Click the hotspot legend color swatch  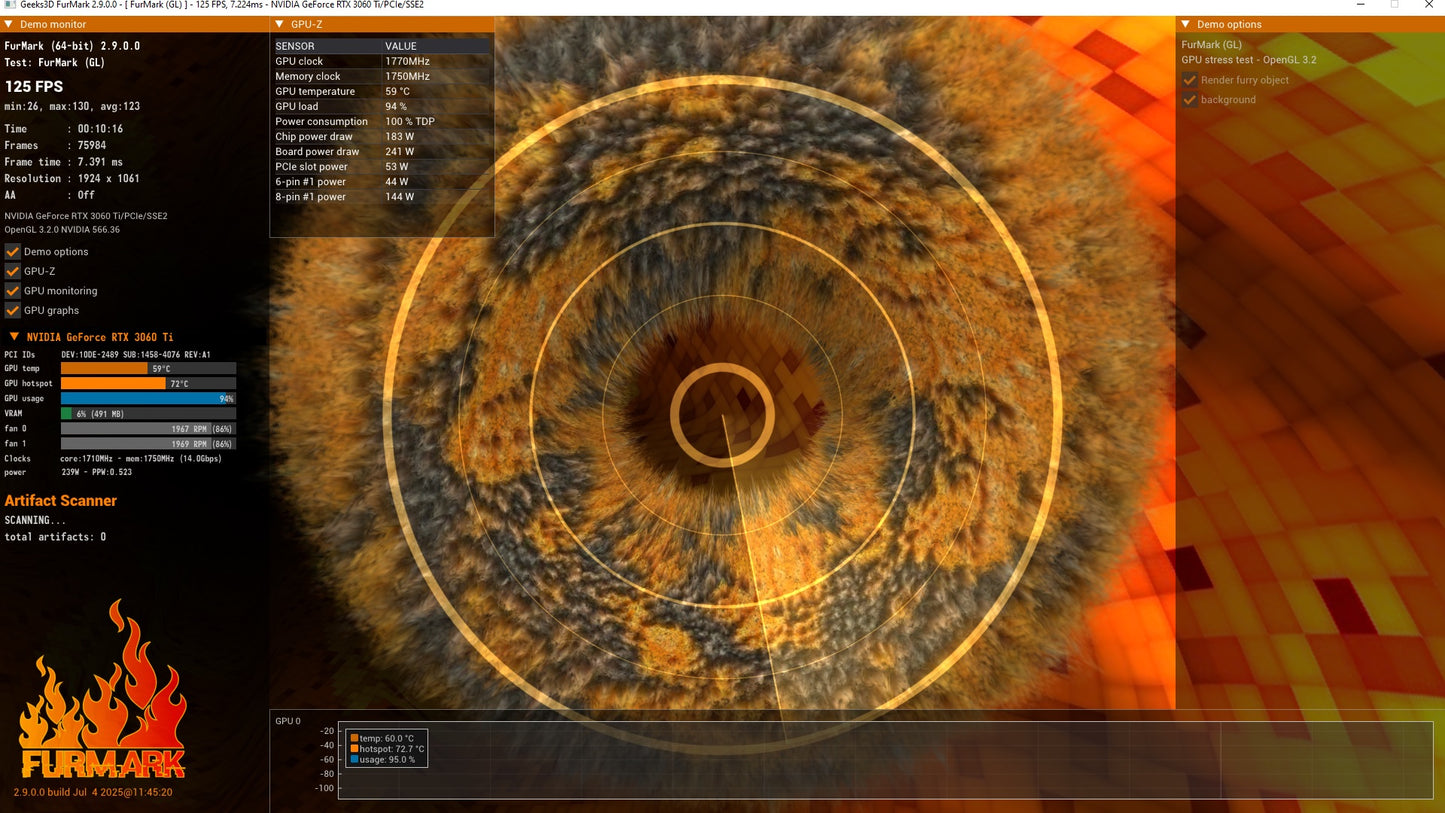[355, 749]
